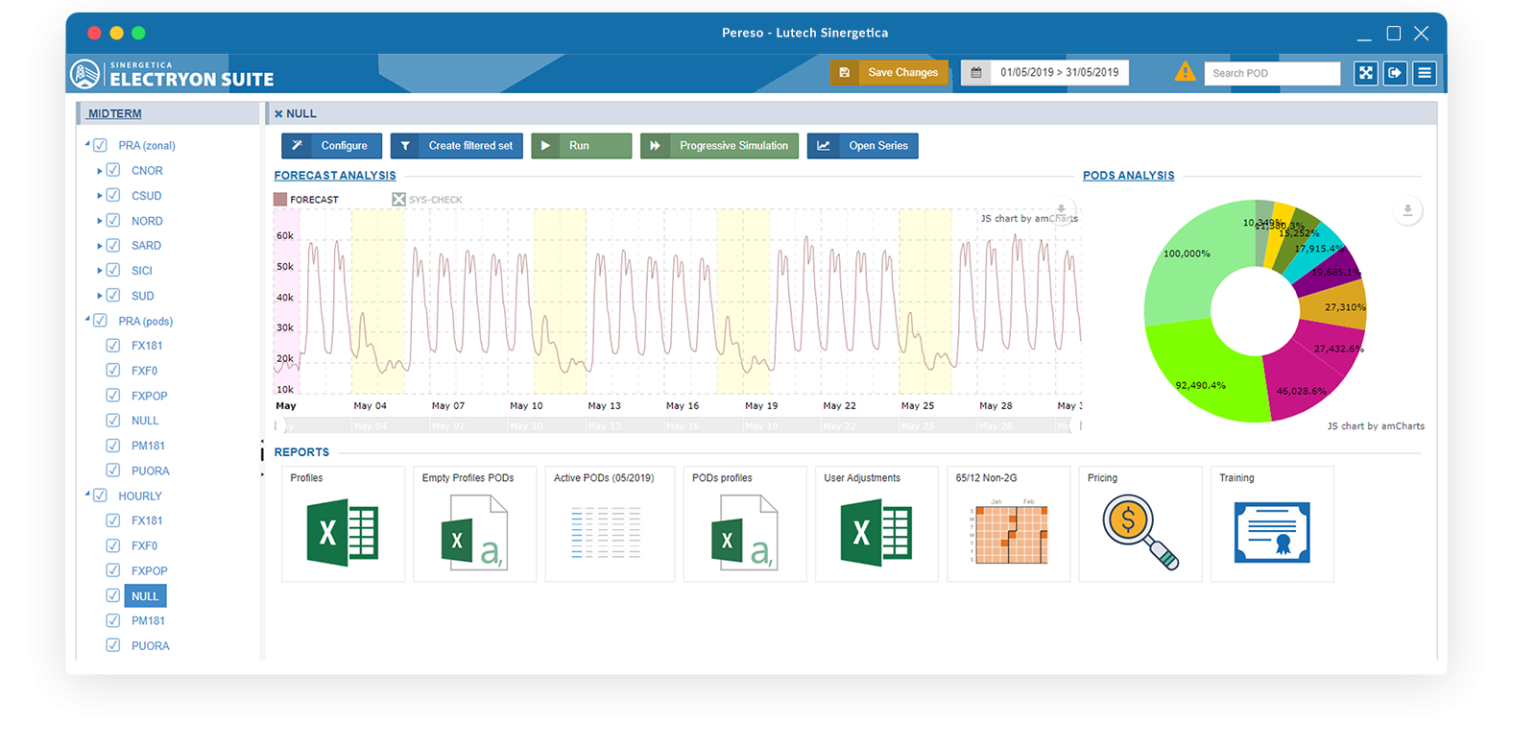Image resolution: width=1536 pixels, height=749 pixels.
Task: Click the logout arrow icon in the top bar
Action: [x=1394, y=72]
